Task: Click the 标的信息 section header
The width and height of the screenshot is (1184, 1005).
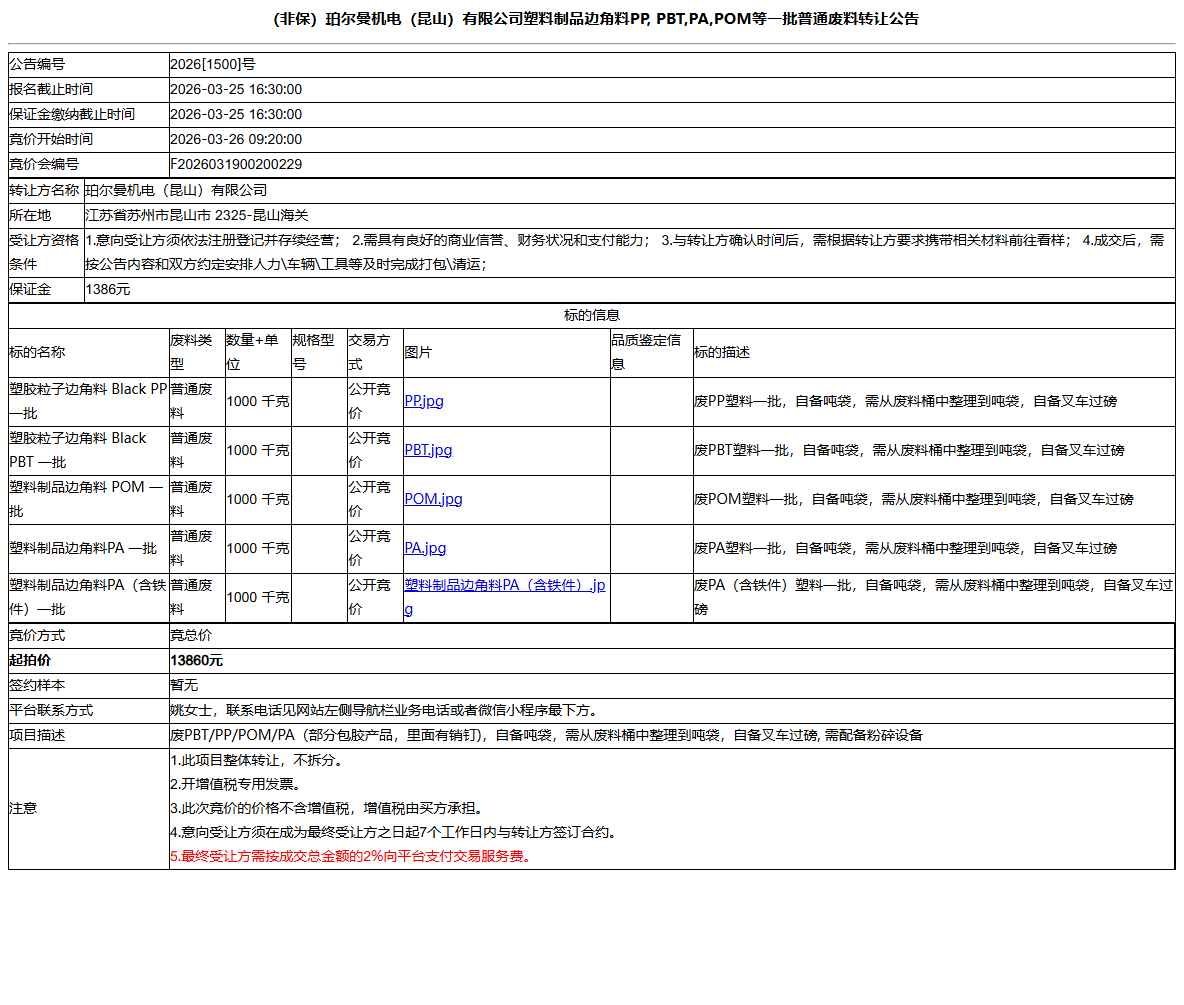Action: click(x=591, y=316)
